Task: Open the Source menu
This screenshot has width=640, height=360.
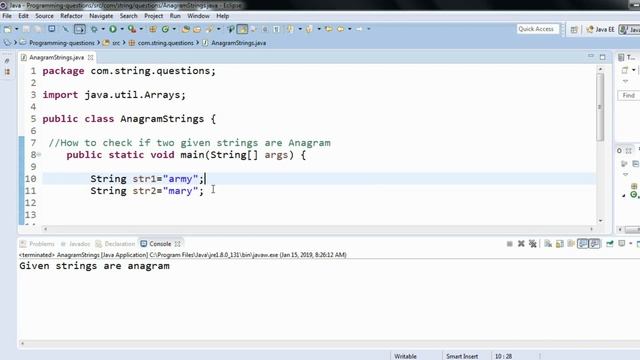Action: pos(44,16)
